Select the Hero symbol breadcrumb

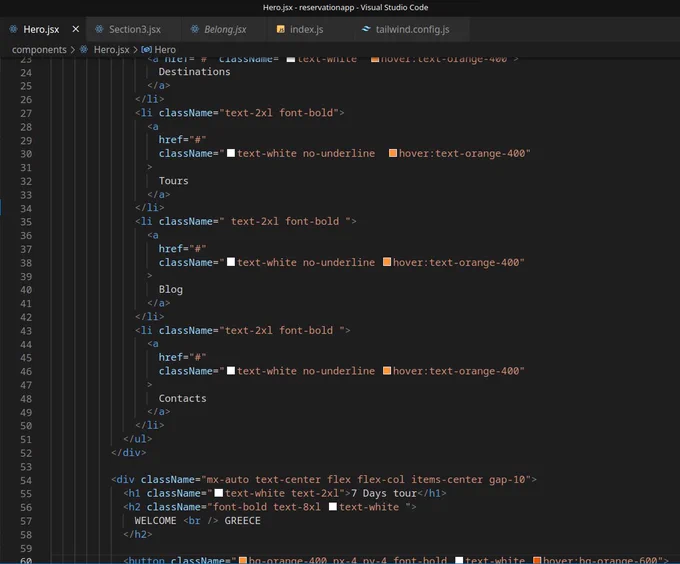pyautogui.click(x=165, y=50)
